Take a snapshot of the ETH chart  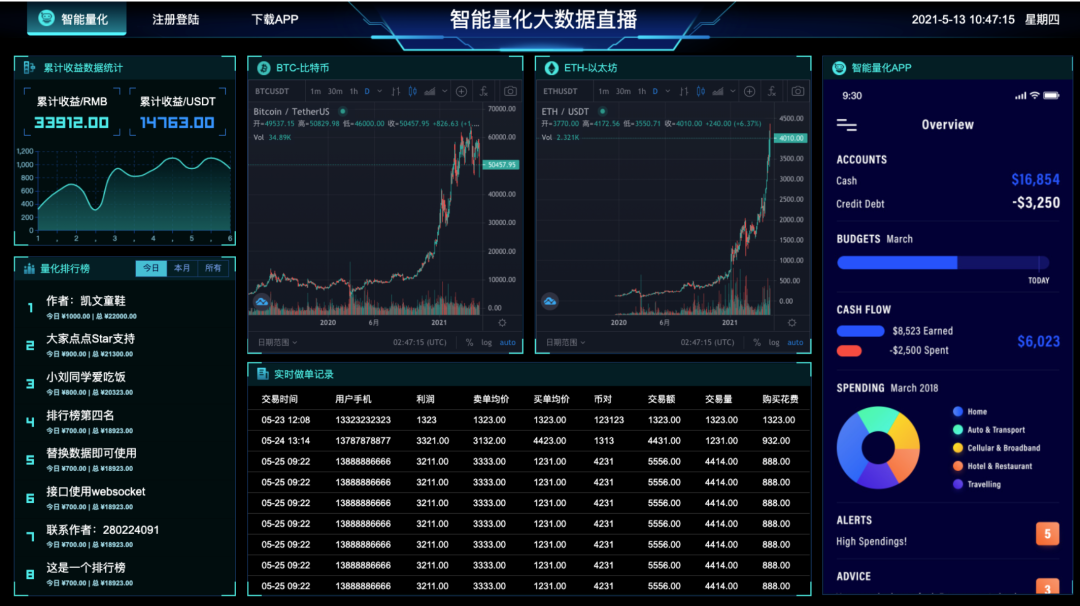click(x=798, y=91)
